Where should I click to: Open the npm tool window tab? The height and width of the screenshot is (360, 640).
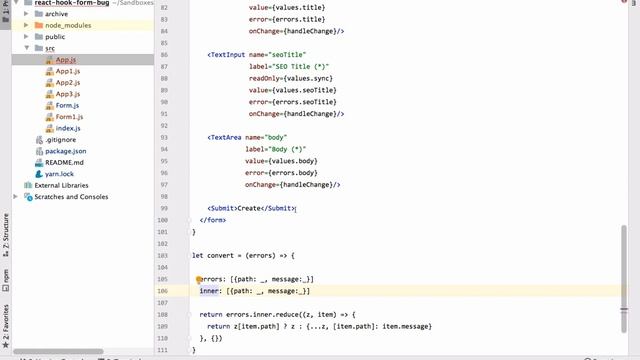tap(5, 280)
